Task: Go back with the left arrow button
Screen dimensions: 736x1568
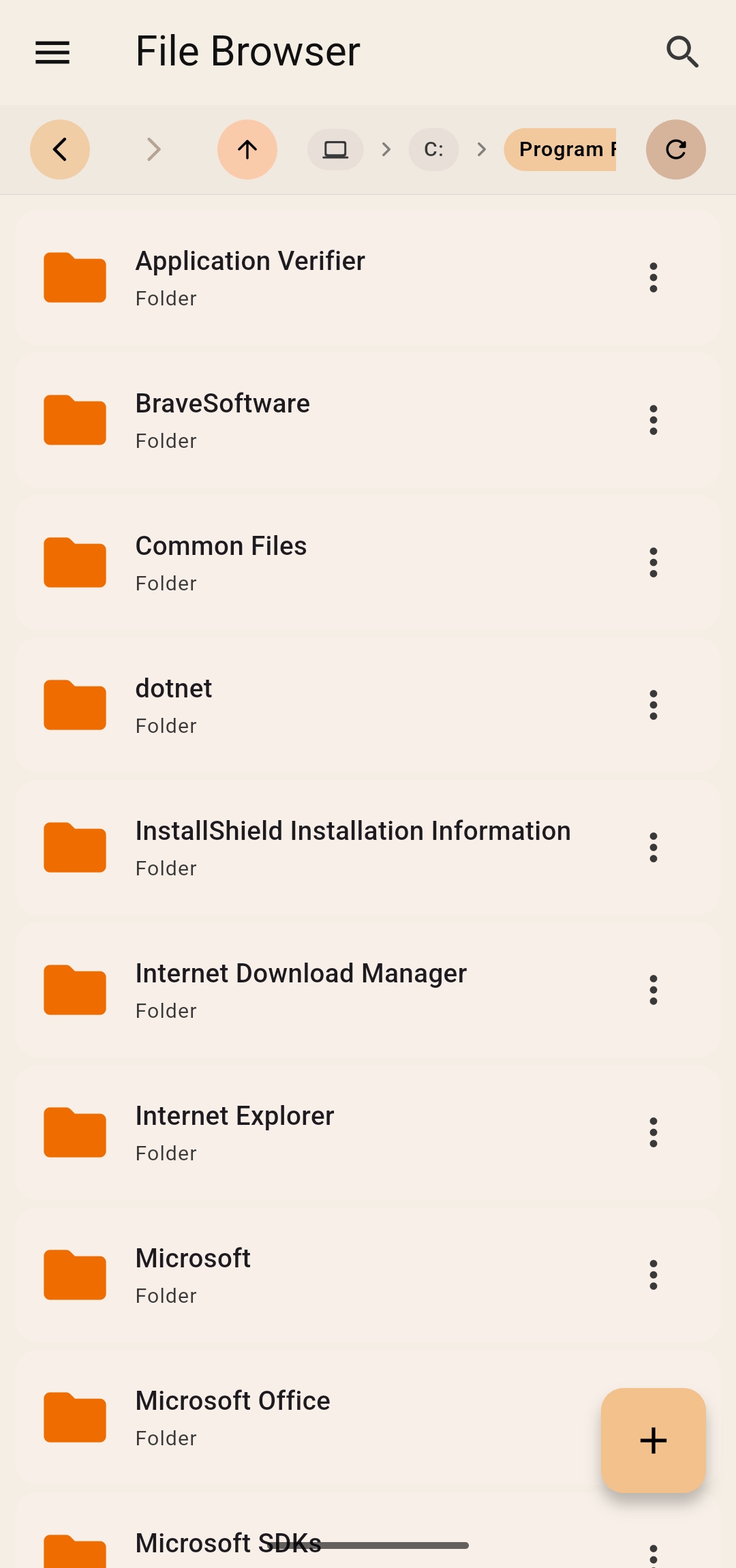Action: pos(60,149)
